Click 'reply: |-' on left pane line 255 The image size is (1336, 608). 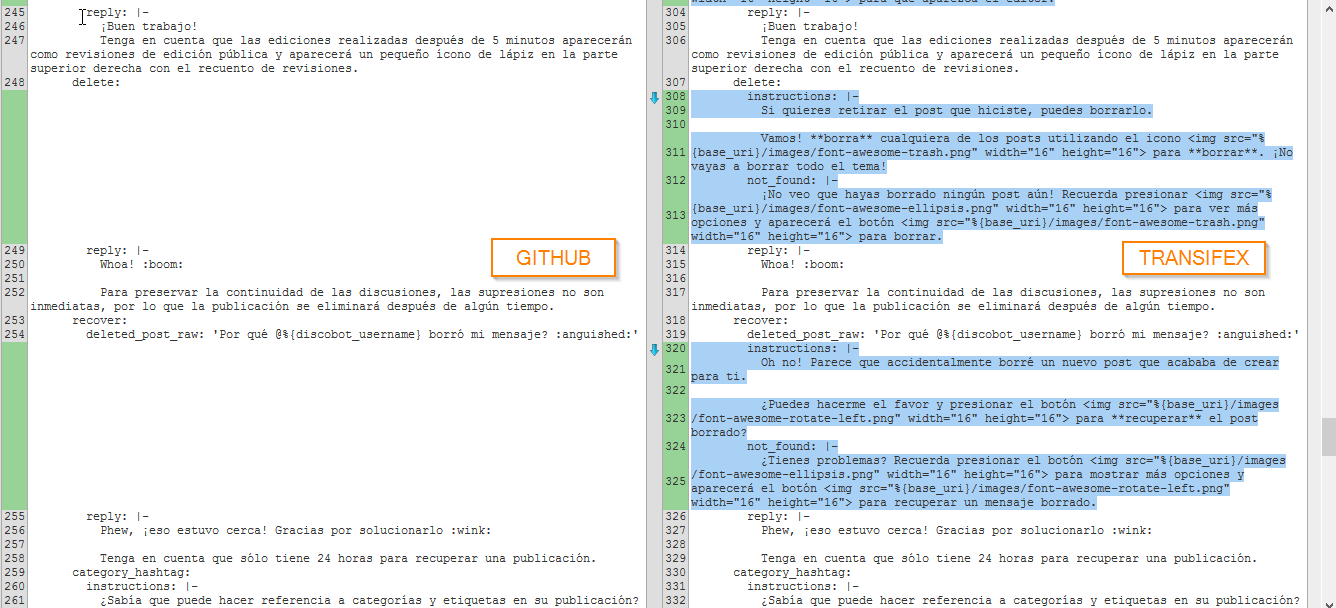pos(117,517)
